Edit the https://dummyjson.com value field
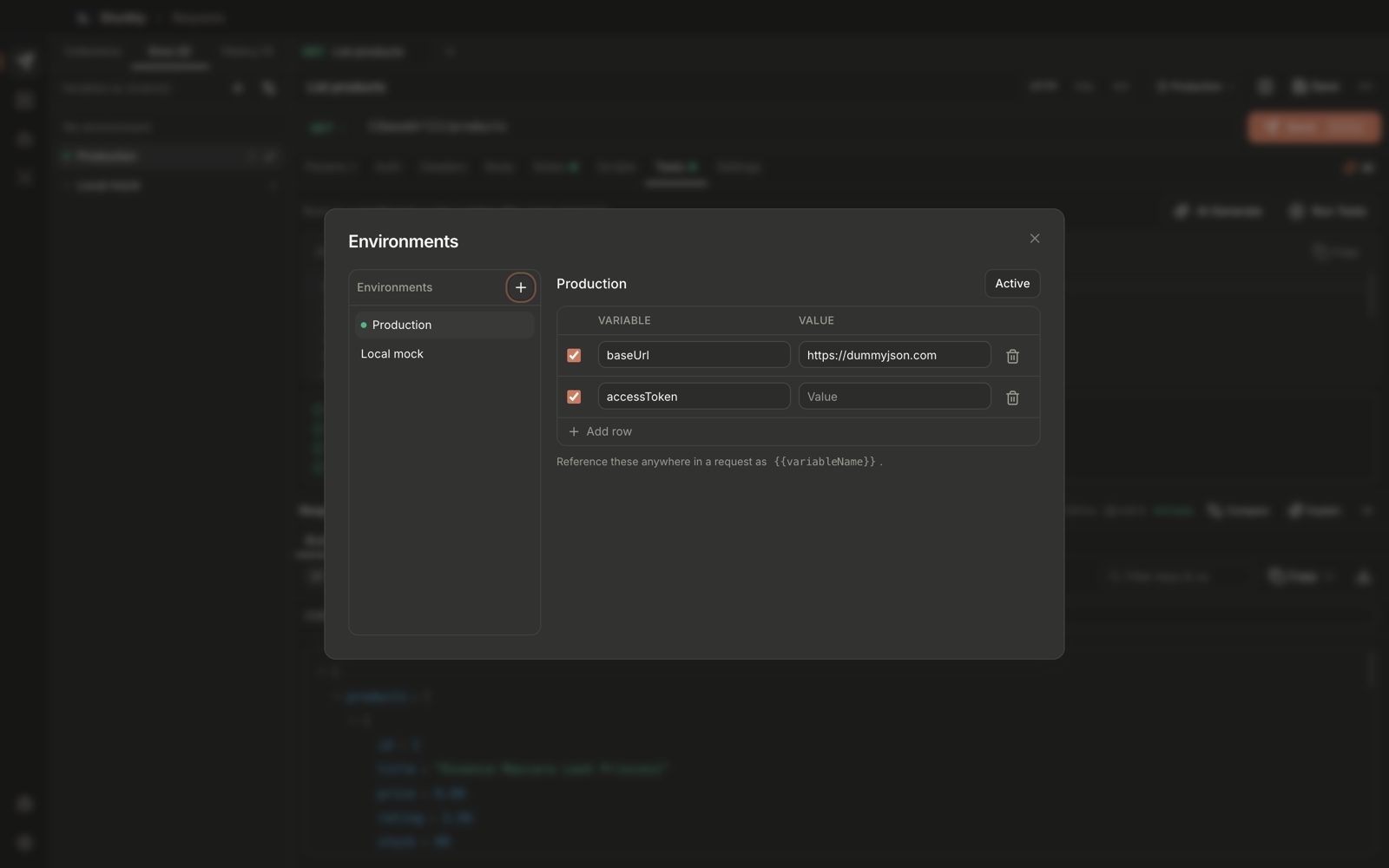The image size is (1389, 868). (894, 355)
